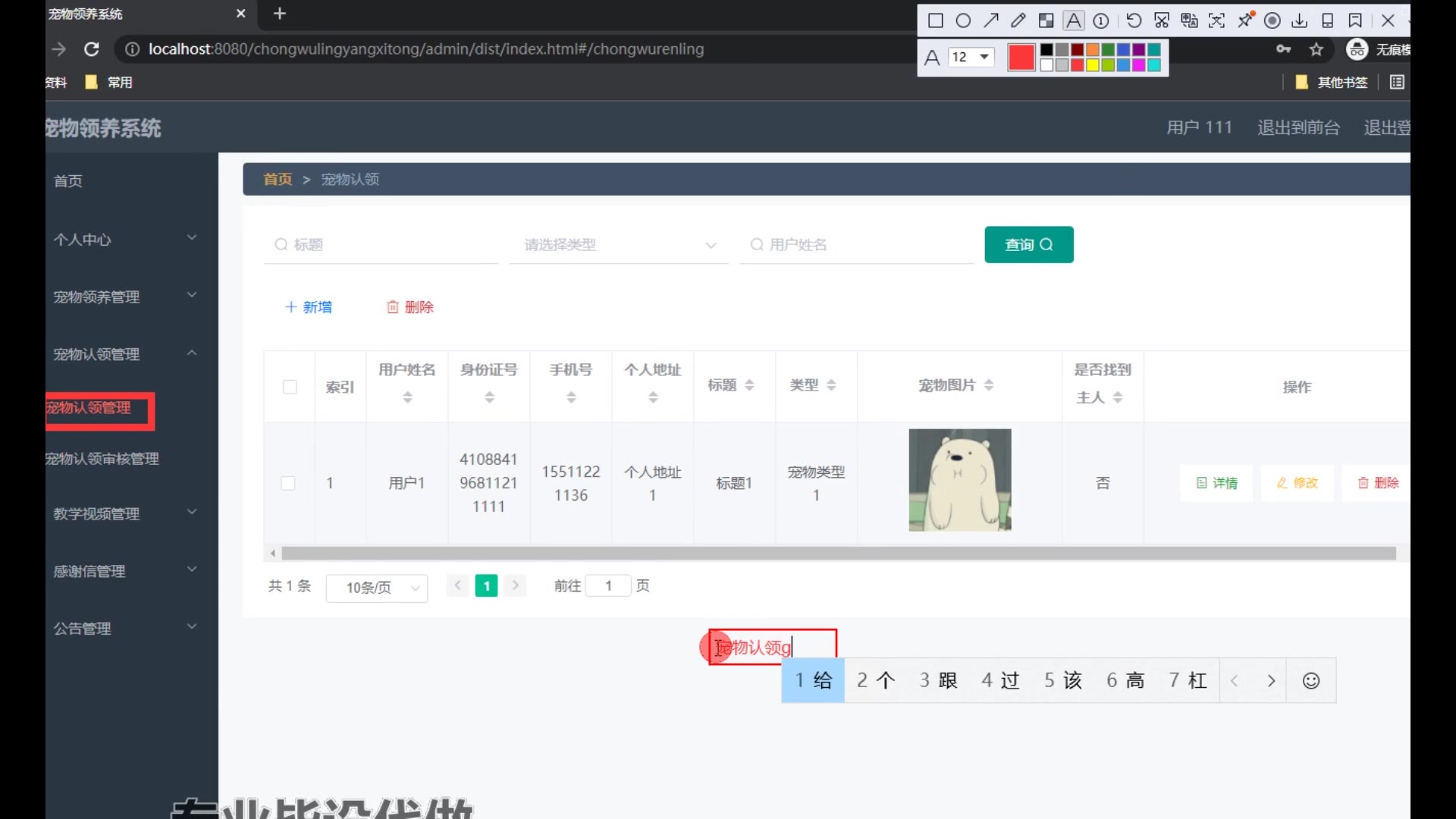
Task: Bookmark this page with star icon
Action: (1316, 49)
